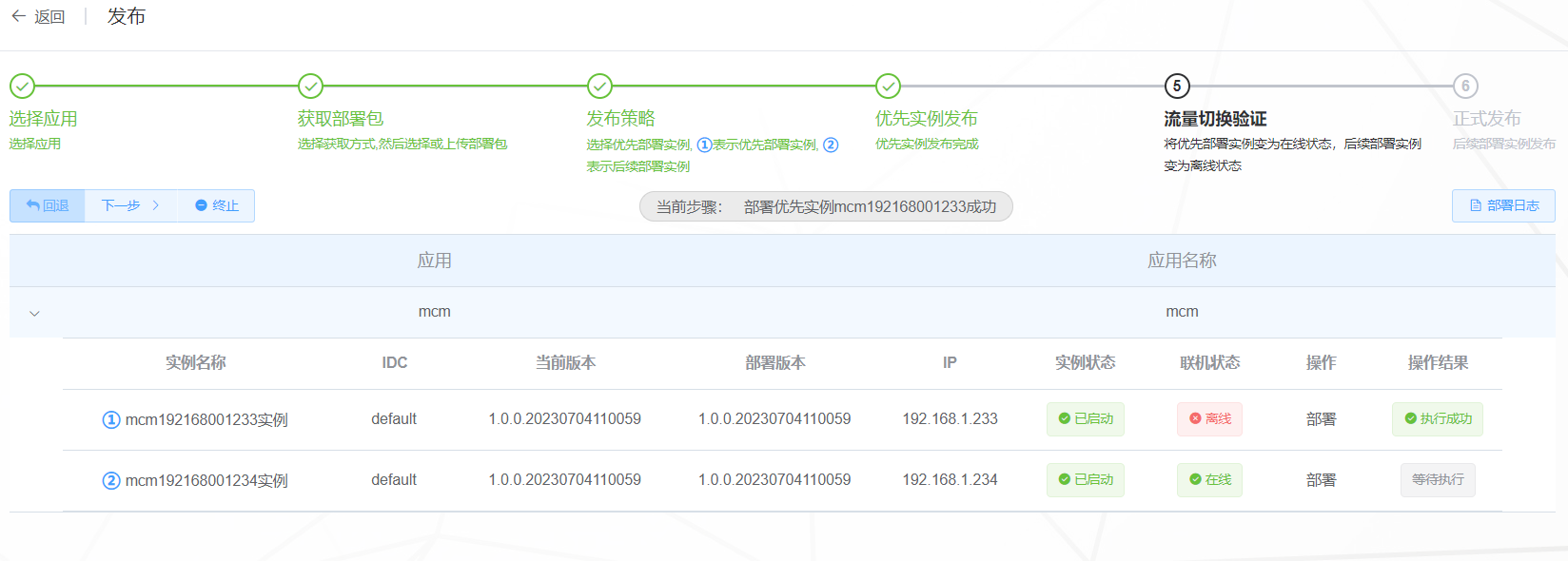This screenshot has height=561, width=1568.
Task: Click the 离线 offline status tag
Action: (1209, 419)
